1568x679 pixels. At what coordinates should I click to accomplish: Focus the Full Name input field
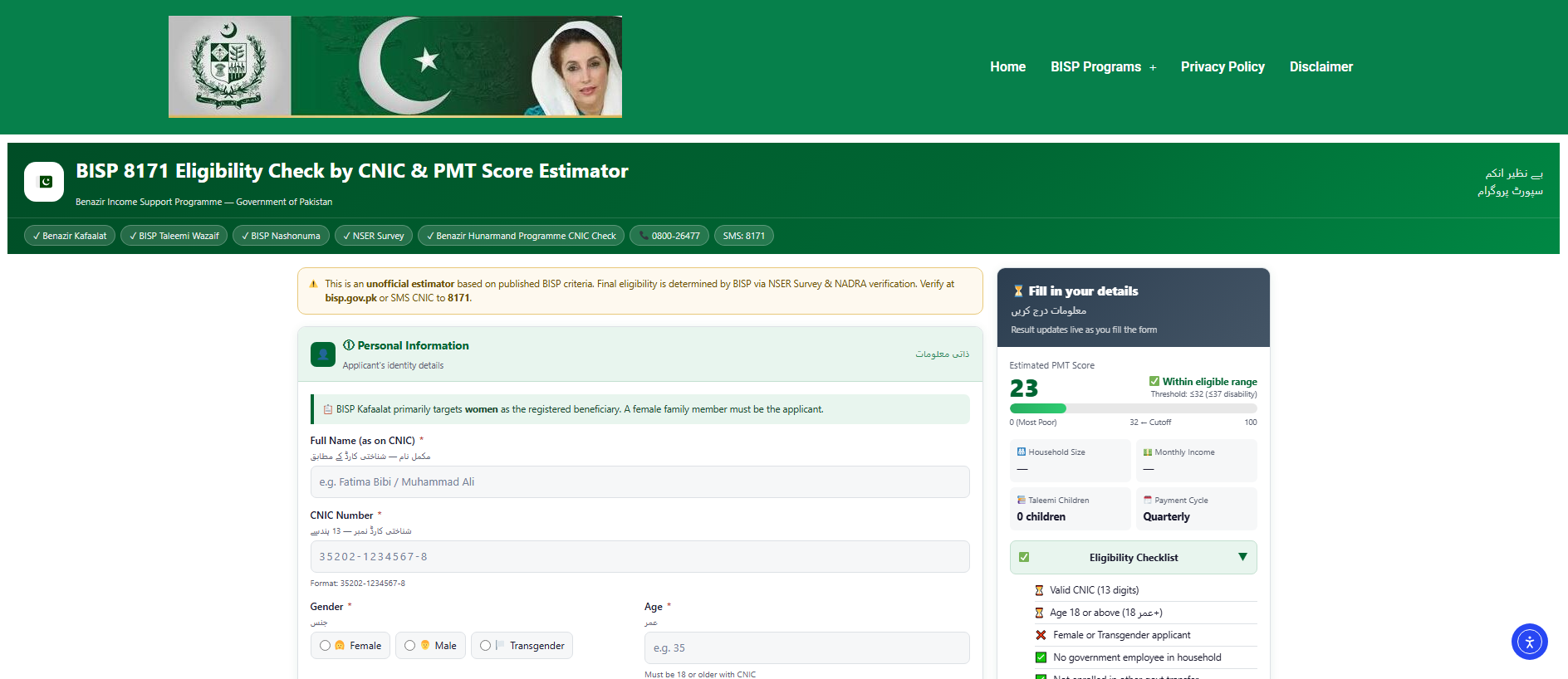pos(639,482)
